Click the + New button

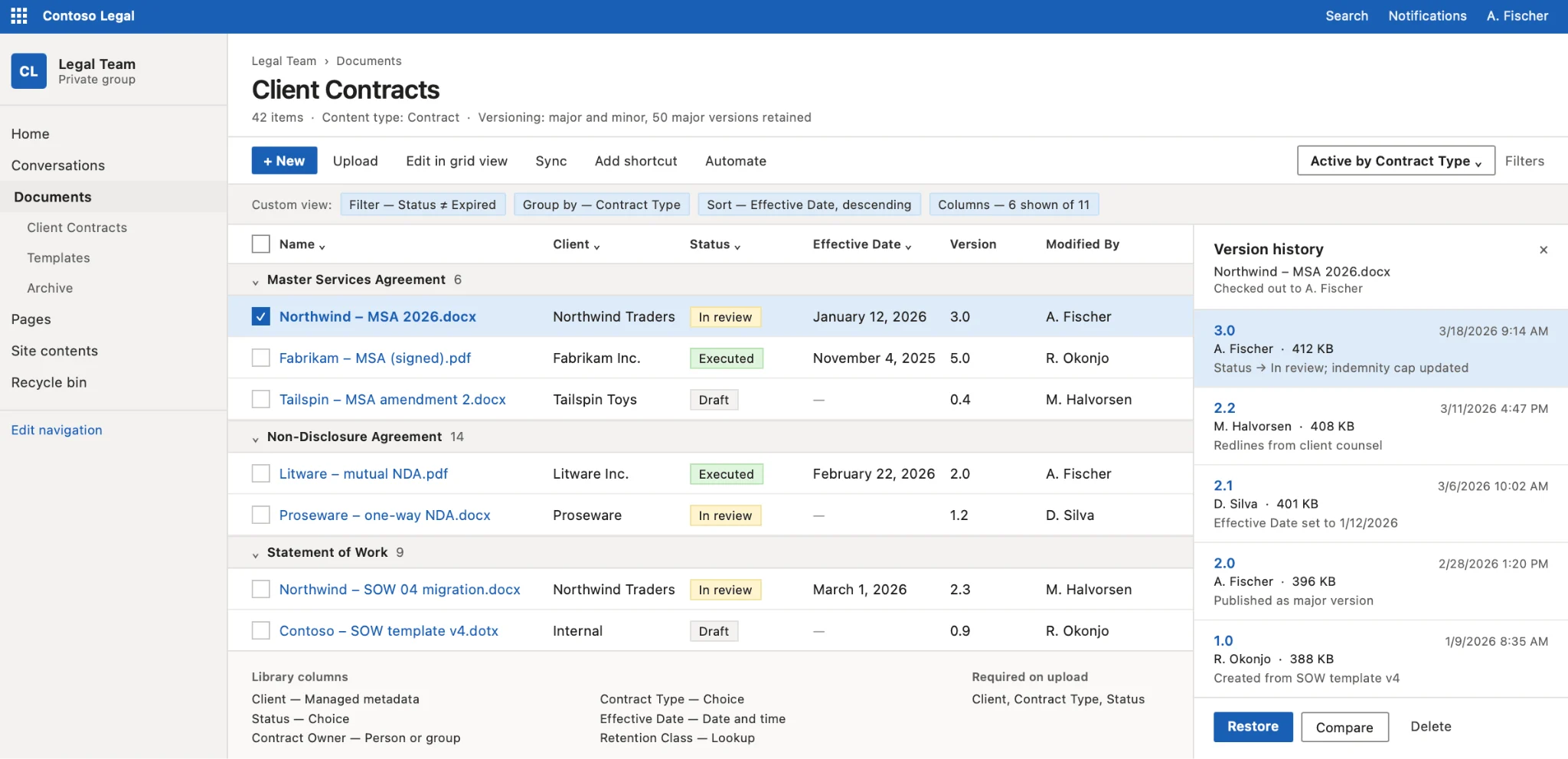284,161
